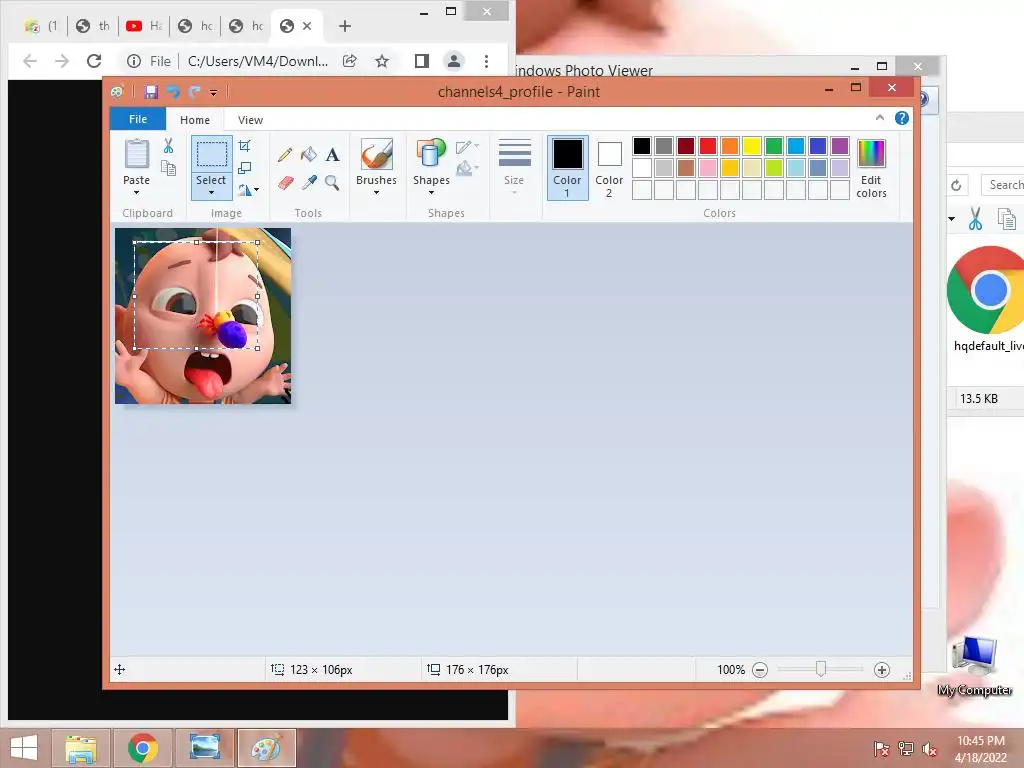Activate the Color picker eyedropper
The image size is (1024, 768).
coord(309,182)
